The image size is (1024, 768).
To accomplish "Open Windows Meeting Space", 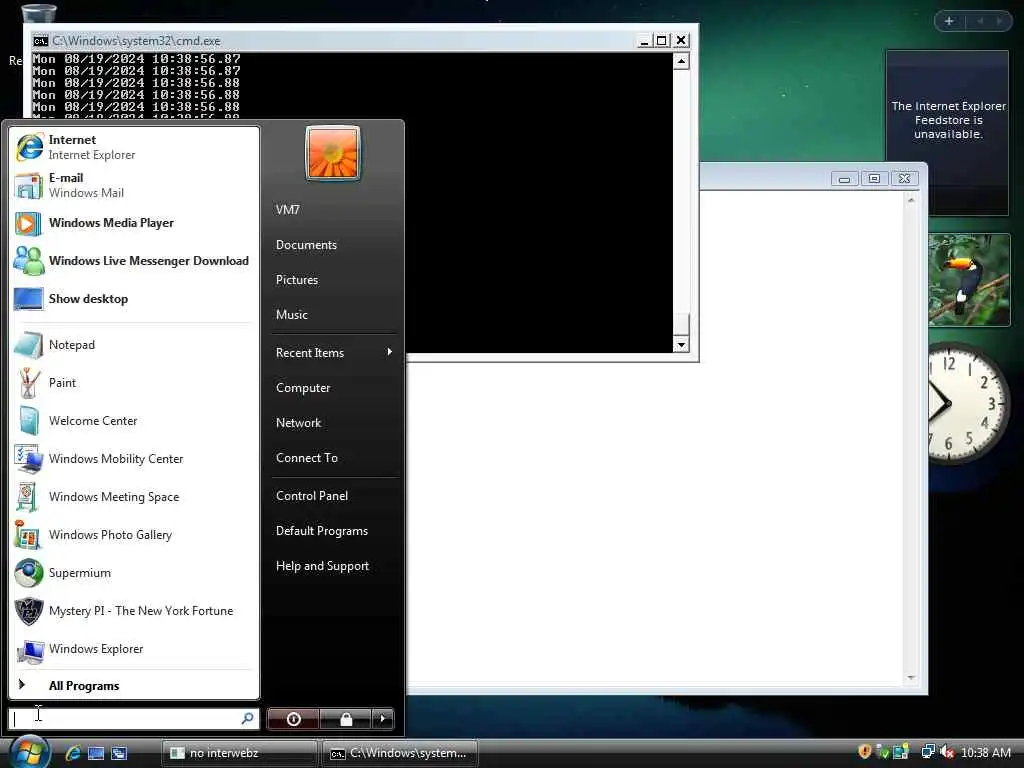I will pos(134,496).
